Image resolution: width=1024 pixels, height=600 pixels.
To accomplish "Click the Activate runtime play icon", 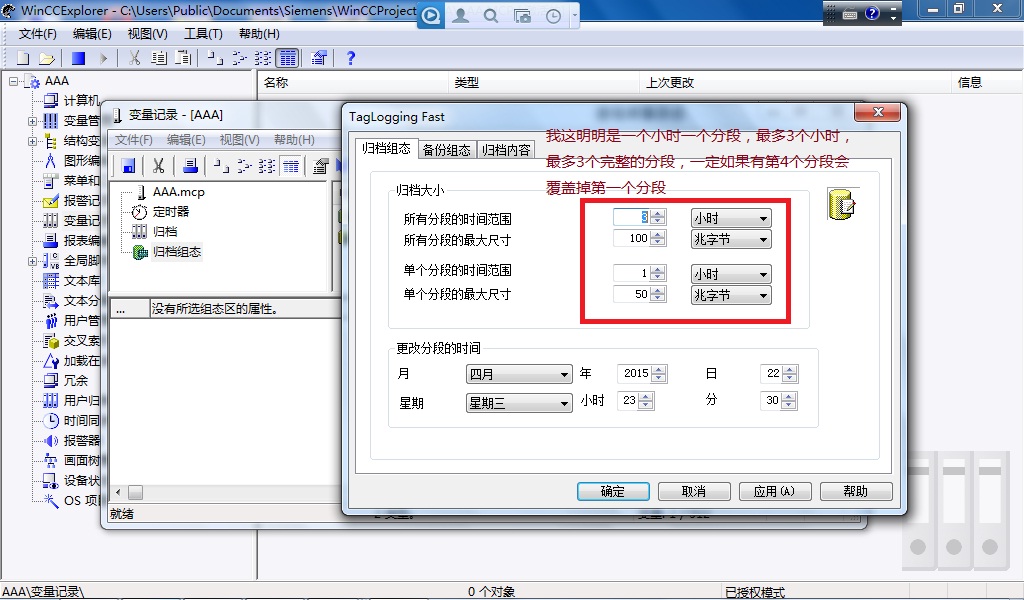I will click(x=103, y=58).
